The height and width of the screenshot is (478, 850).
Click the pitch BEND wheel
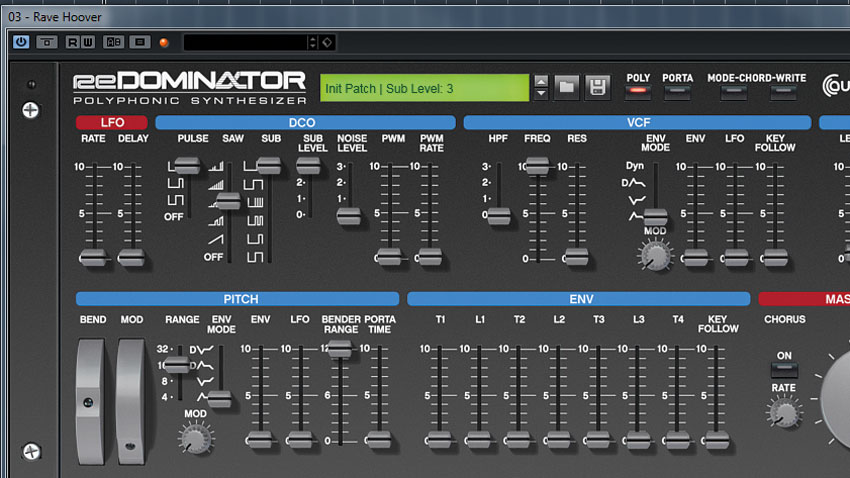click(x=90, y=402)
